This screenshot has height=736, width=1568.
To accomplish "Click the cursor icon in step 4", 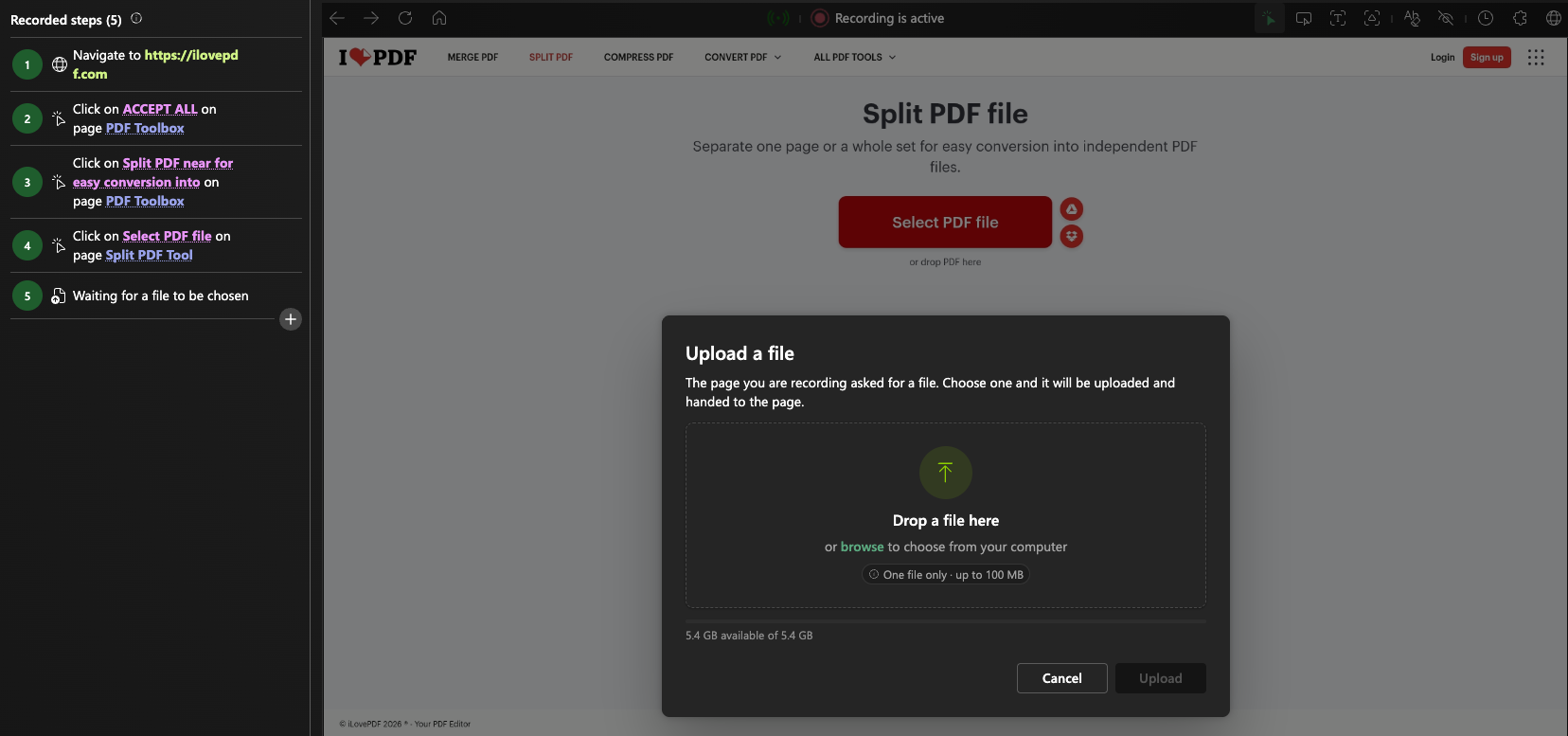I will [59, 245].
